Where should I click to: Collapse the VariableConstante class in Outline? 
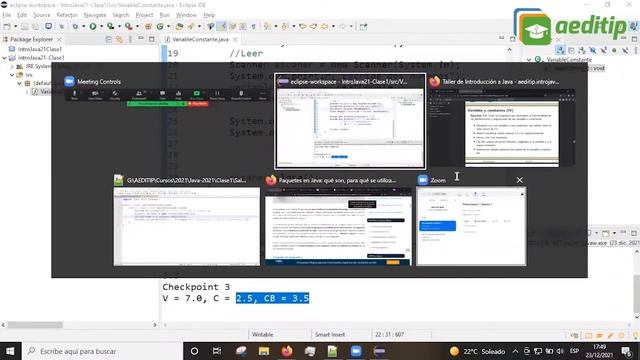coord(529,60)
